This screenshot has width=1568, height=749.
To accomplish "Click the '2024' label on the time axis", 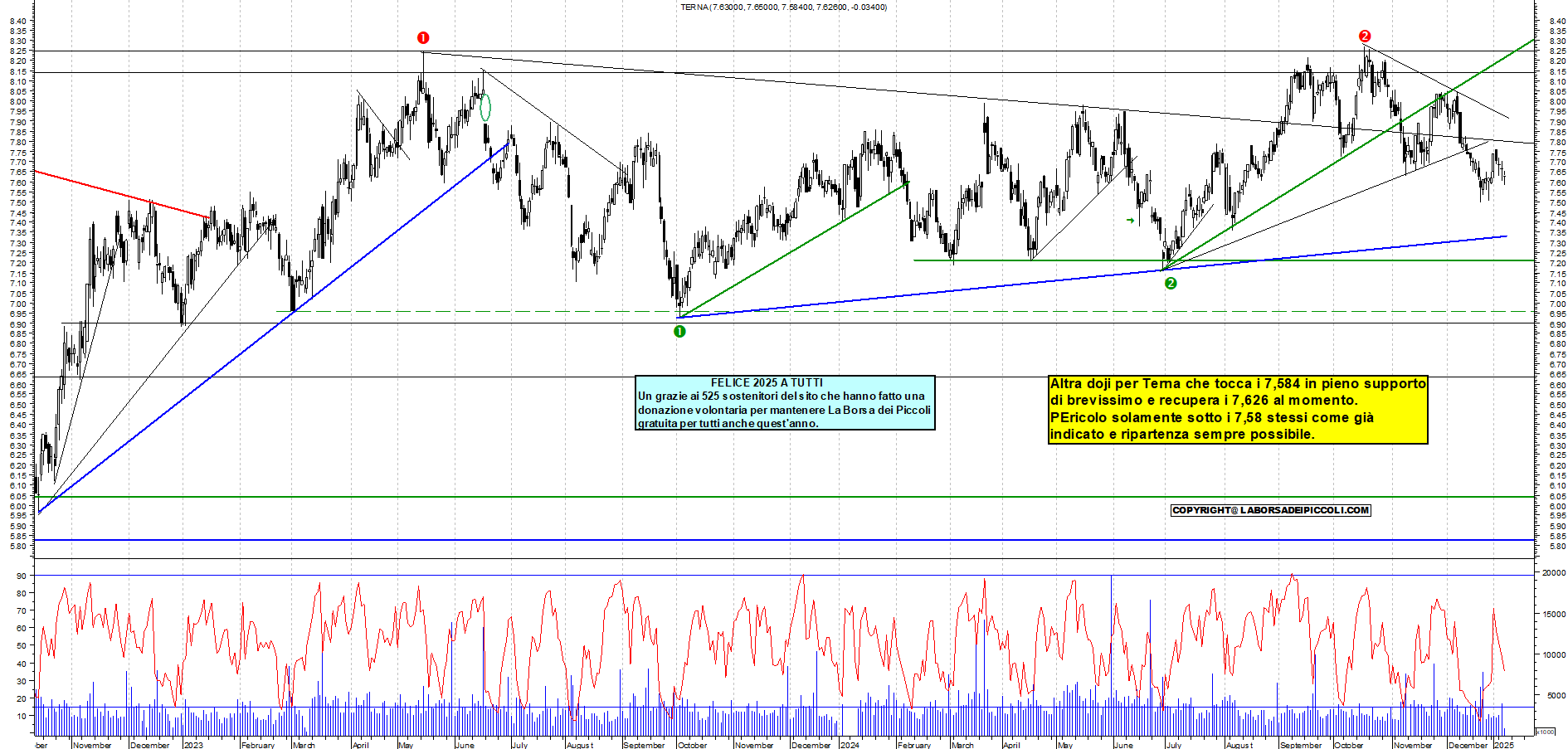I will (x=850, y=745).
